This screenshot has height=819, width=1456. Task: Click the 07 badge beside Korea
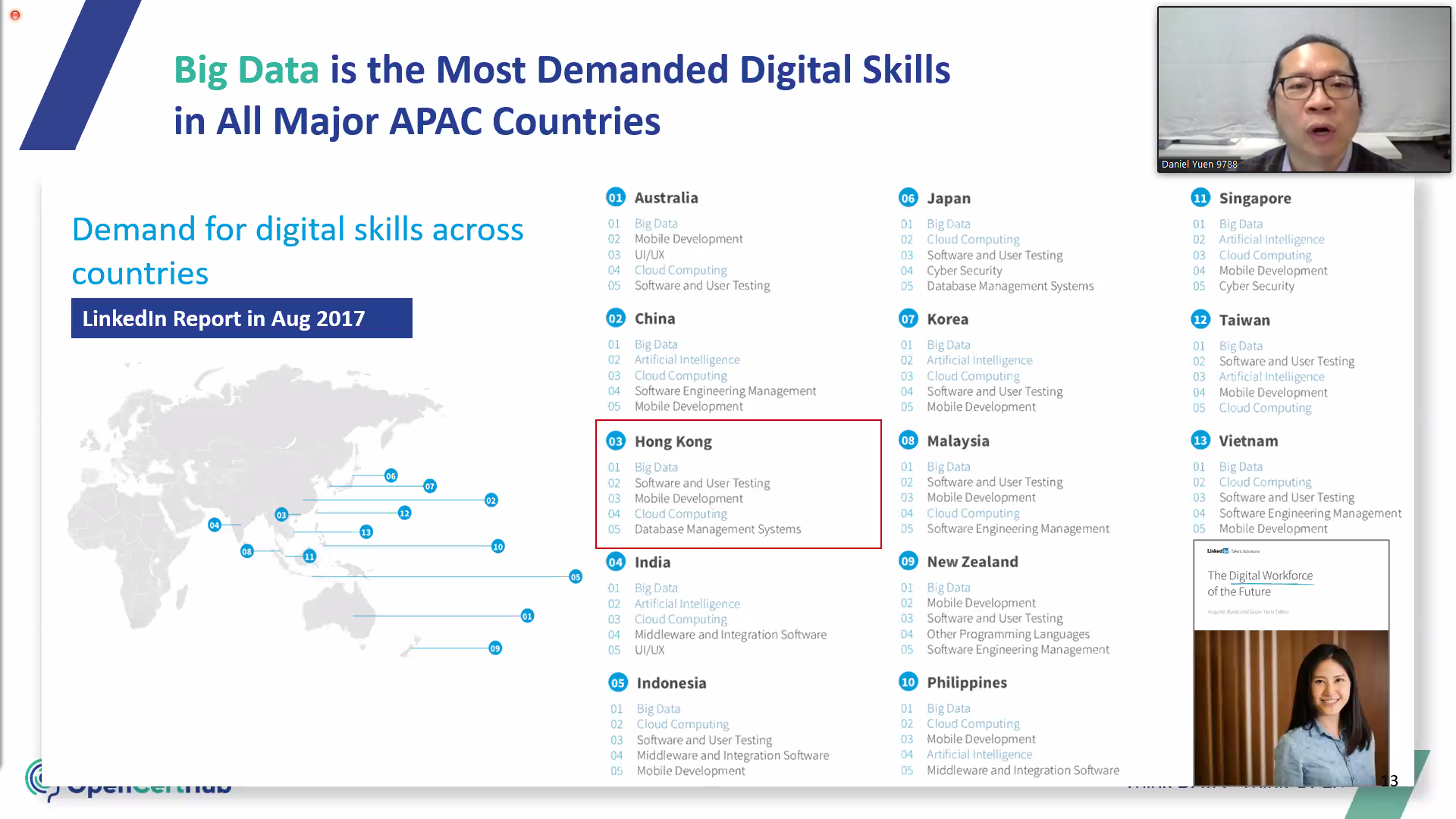pos(908,318)
